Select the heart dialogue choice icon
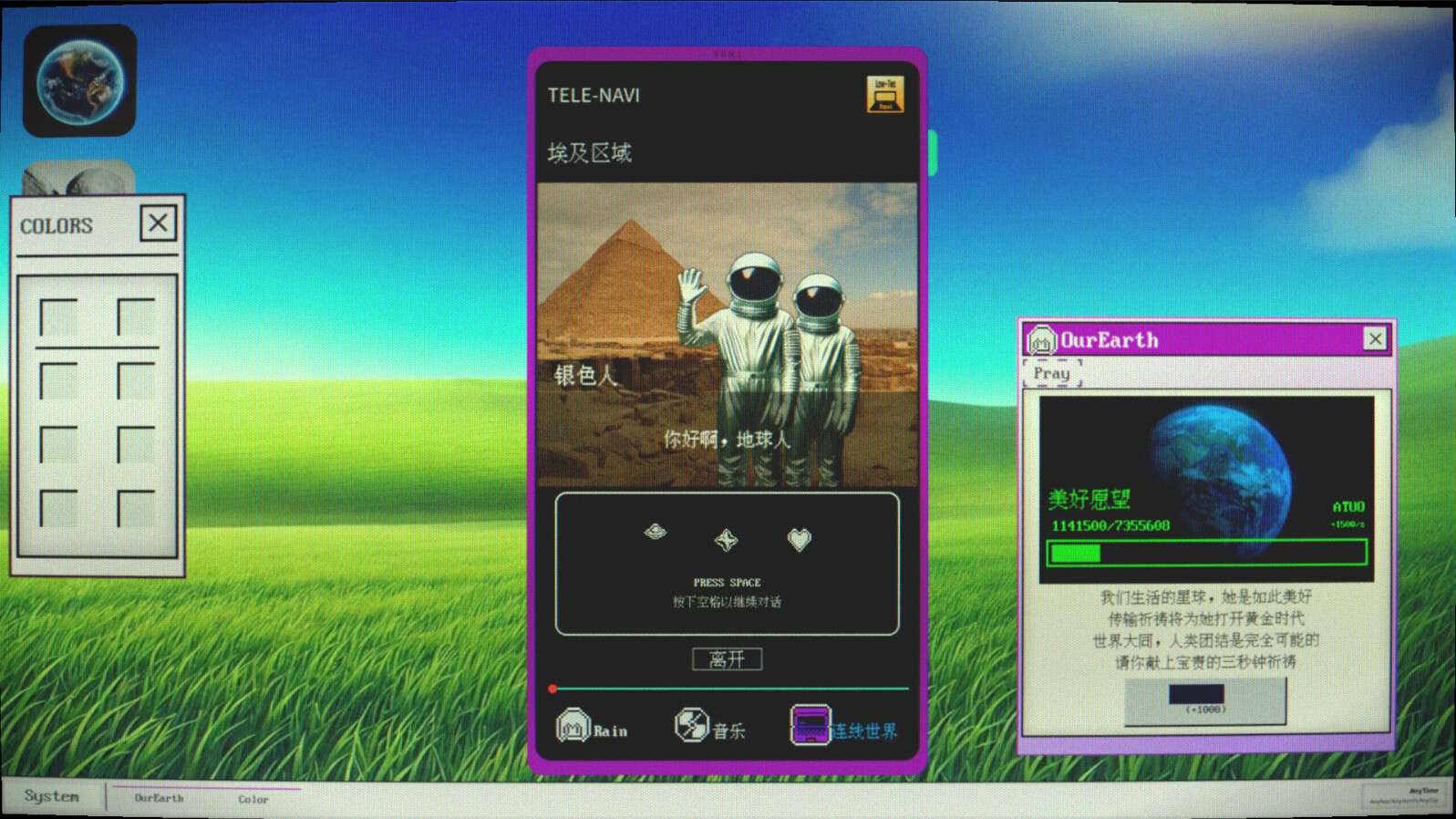 [799, 540]
